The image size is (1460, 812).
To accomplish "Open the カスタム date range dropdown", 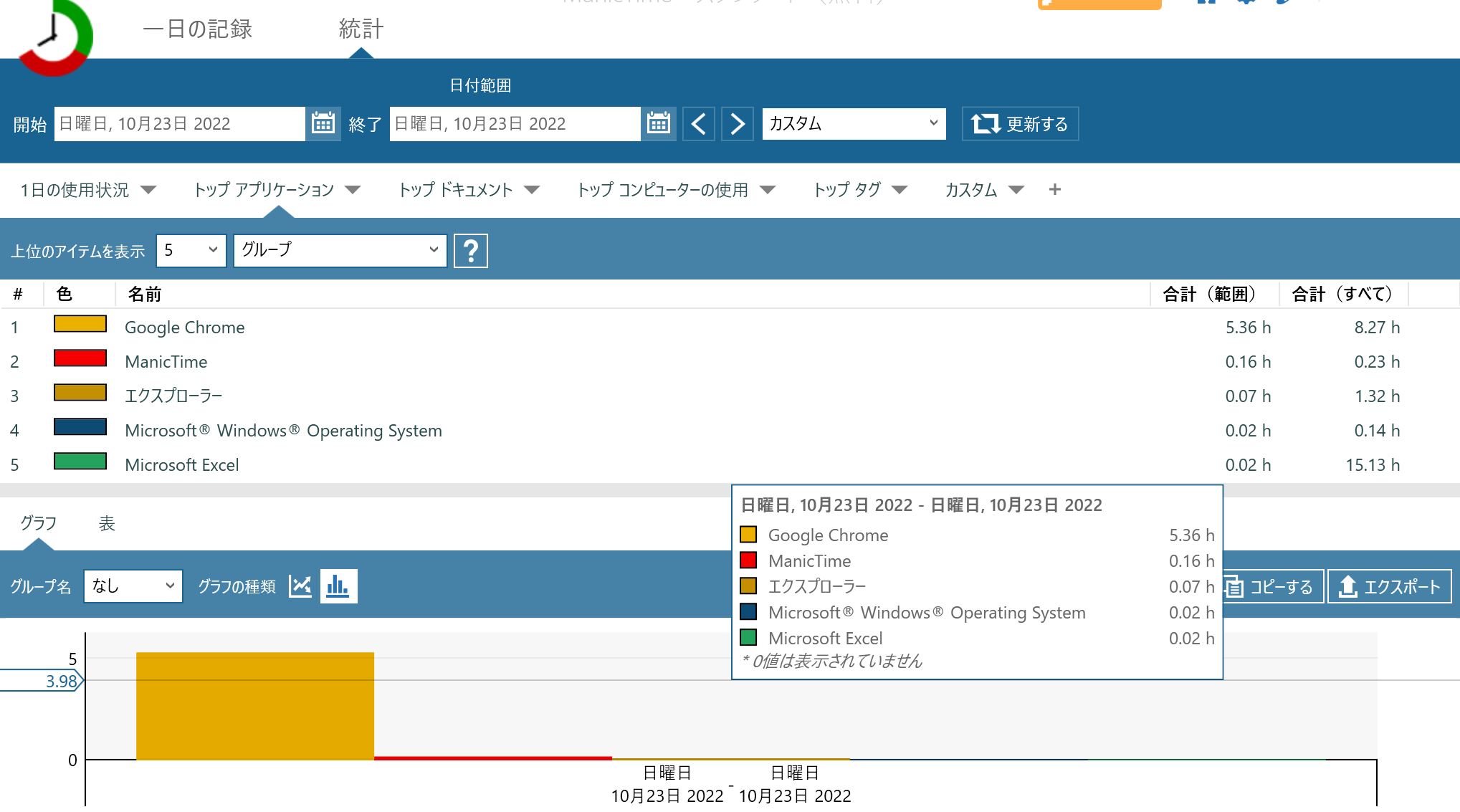I will (854, 124).
